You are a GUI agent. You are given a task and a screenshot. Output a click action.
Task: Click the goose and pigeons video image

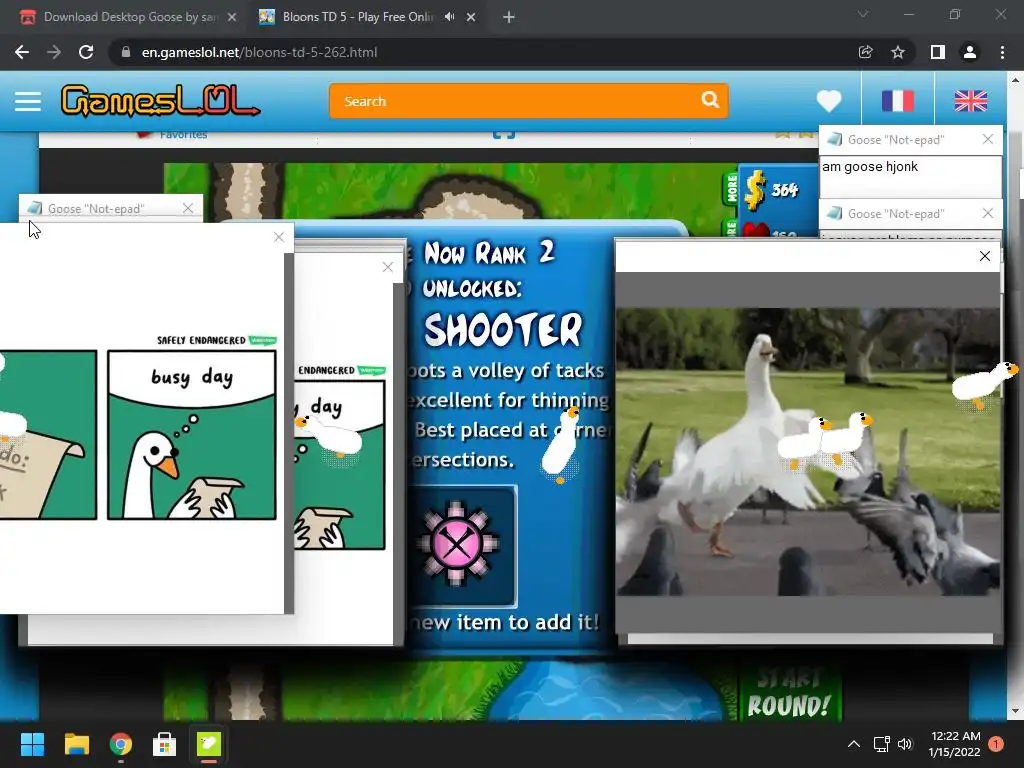pyautogui.click(x=808, y=451)
